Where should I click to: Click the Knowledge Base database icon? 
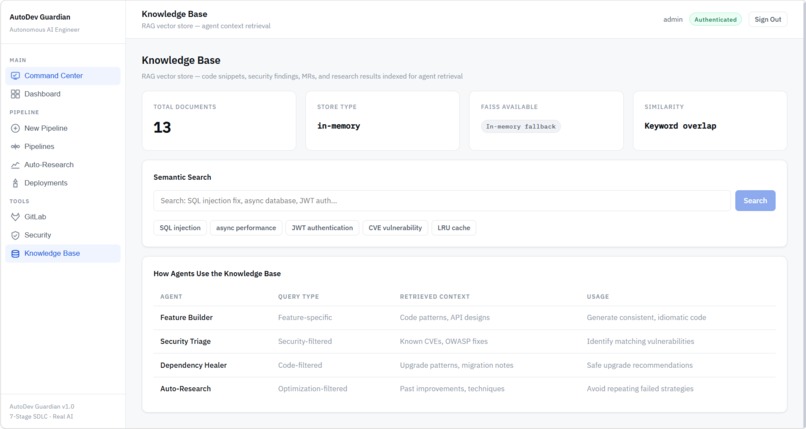point(15,253)
